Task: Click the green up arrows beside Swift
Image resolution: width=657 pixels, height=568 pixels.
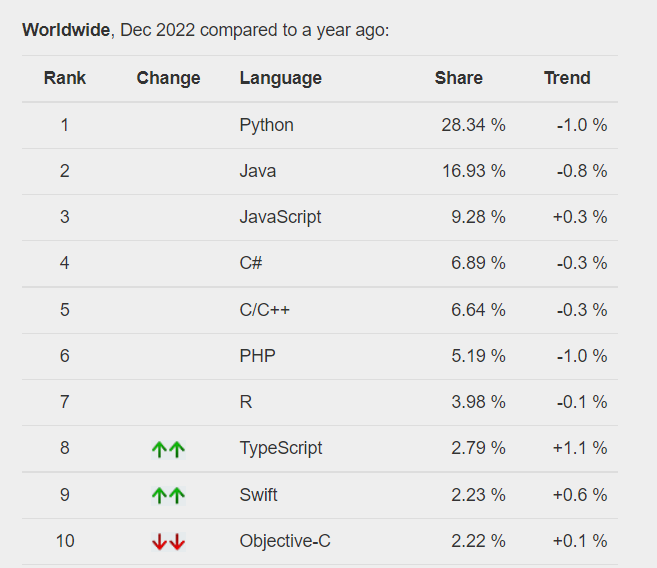Action: 168,495
